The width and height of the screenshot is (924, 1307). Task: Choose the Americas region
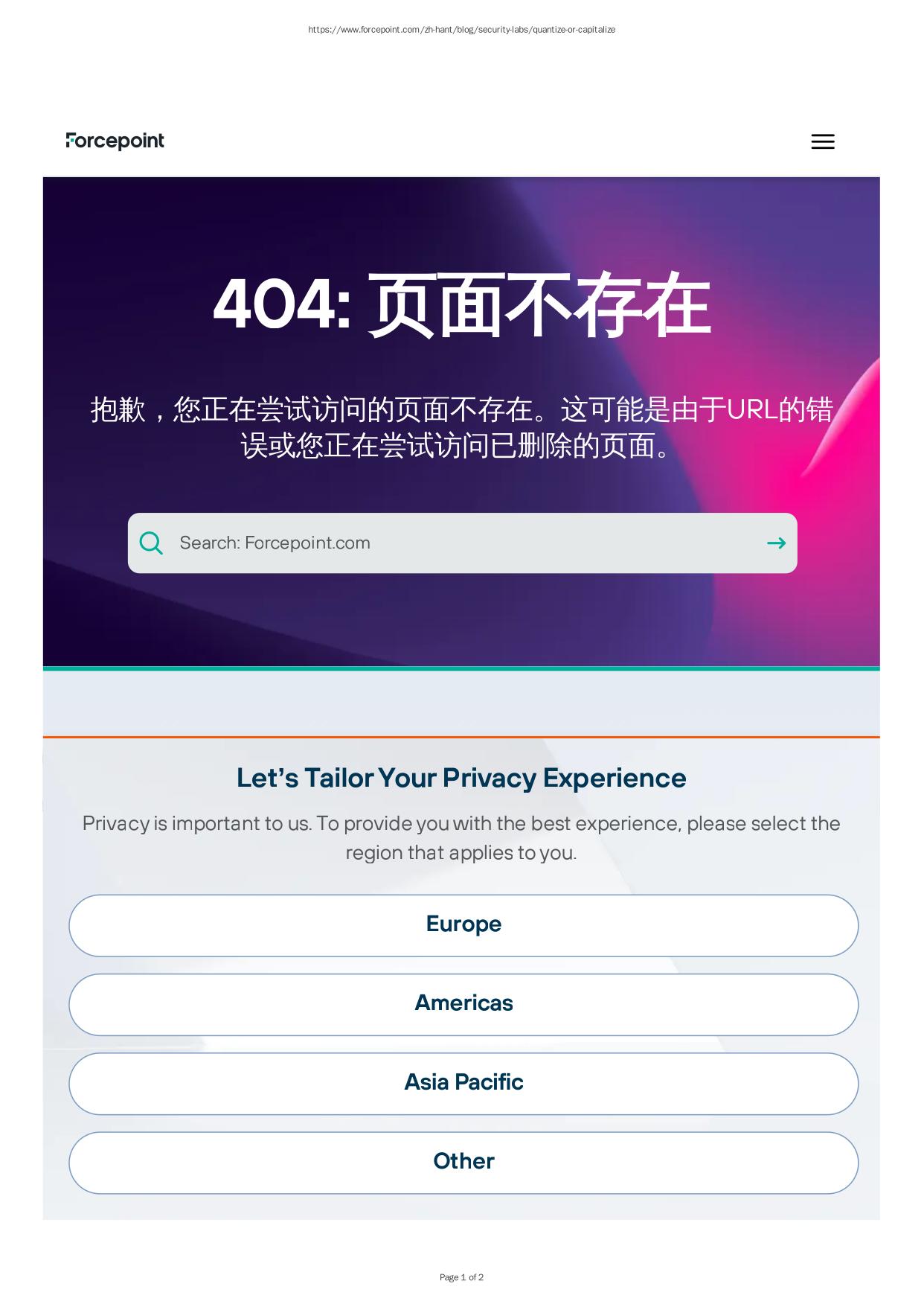(x=463, y=1004)
